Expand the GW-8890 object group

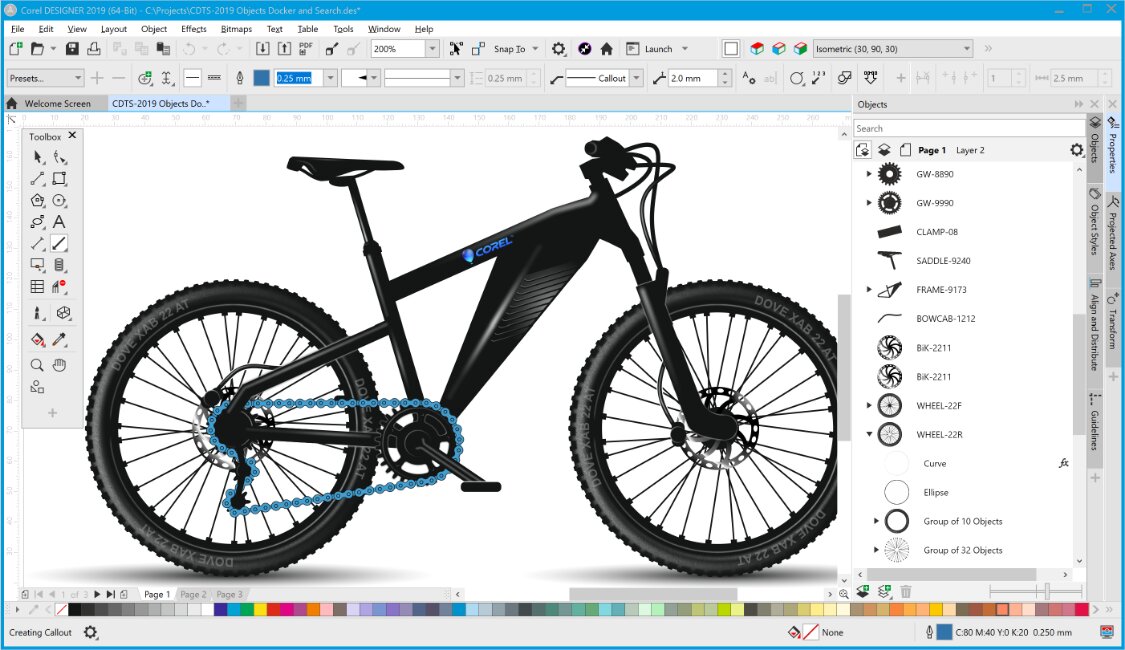point(868,174)
